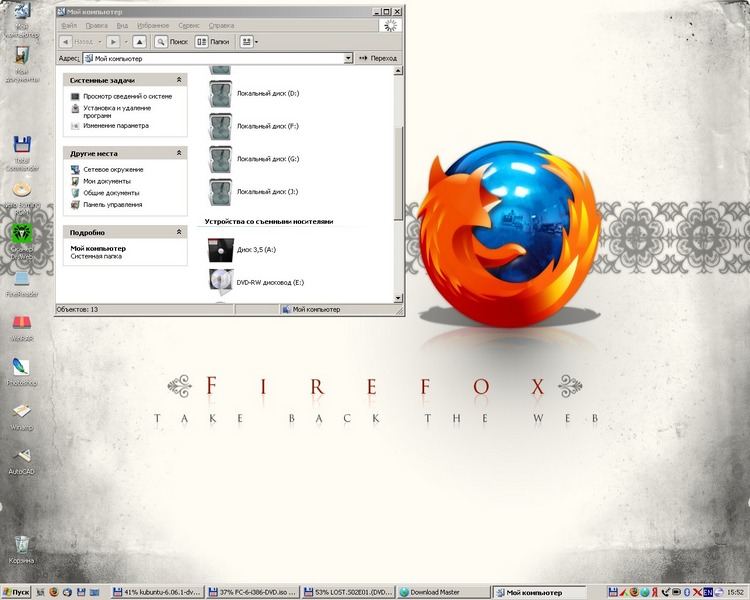Screen dimensions: 750x600
Task: Select the WinRAR desktop icon
Action: coord(21,325)
